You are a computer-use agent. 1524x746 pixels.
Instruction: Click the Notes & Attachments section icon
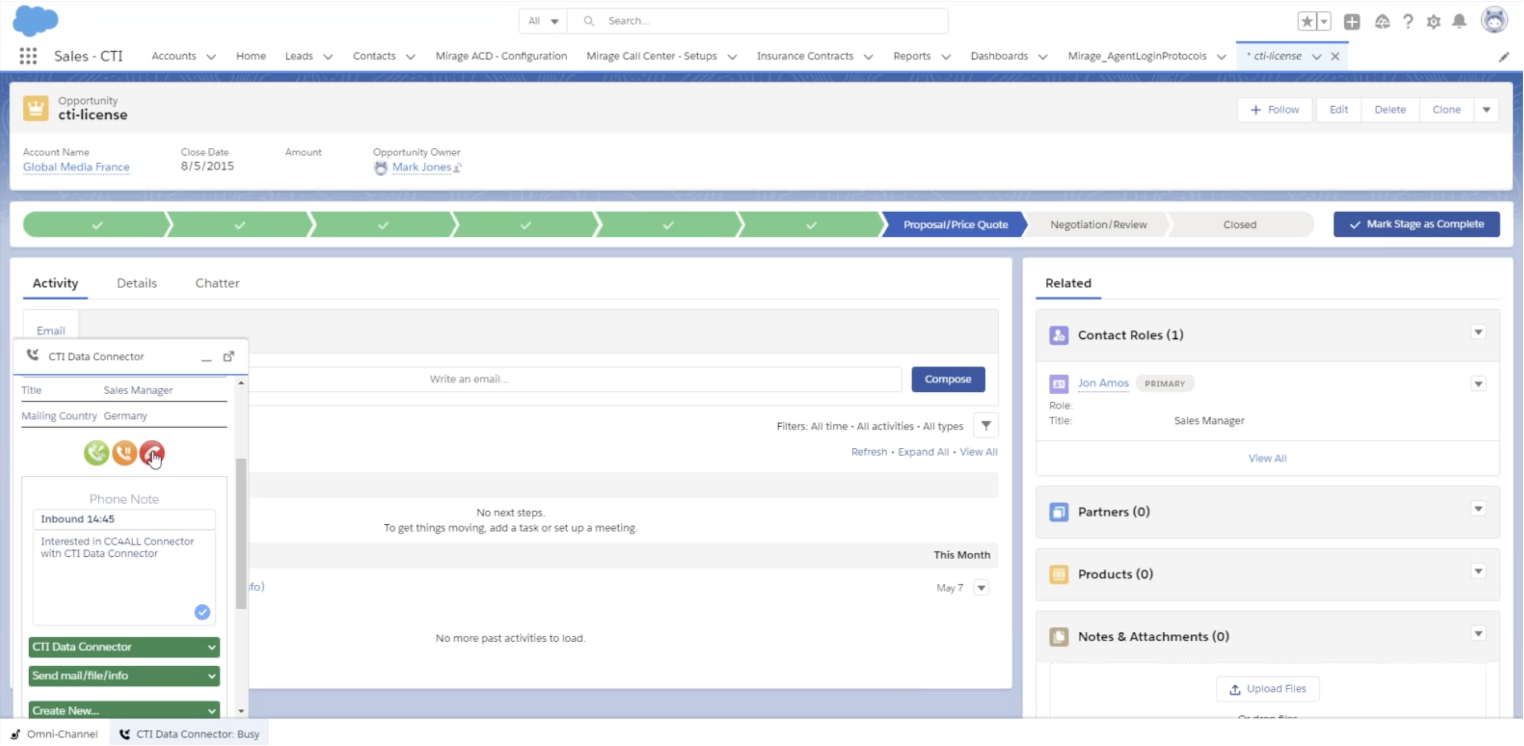[1059, 636]
